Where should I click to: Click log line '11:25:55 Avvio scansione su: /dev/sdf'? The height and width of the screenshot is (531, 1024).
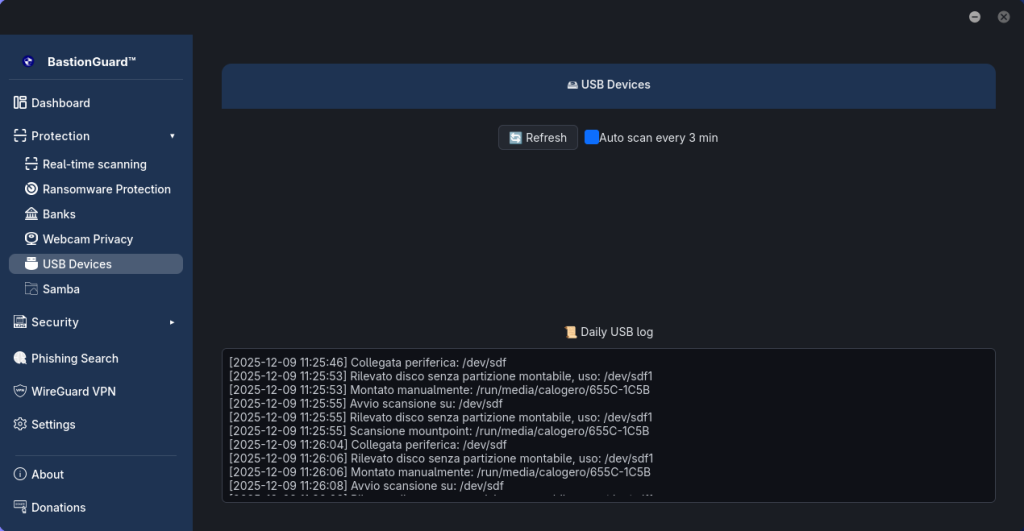pos(366,404)
